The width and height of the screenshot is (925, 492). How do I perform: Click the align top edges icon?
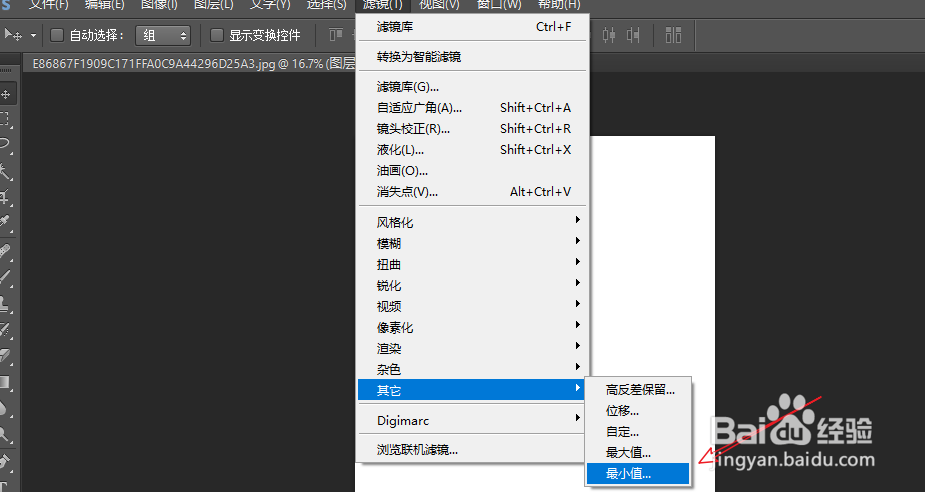tap(336, 35)
